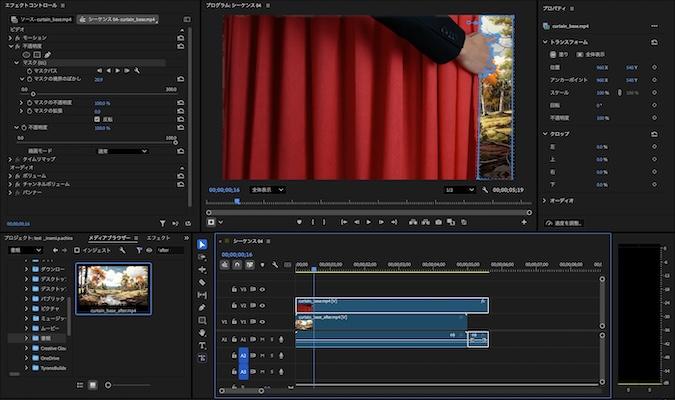Screen dimensions: 675x400
Task: Choose the Type tool
Action: coord(202,345)
